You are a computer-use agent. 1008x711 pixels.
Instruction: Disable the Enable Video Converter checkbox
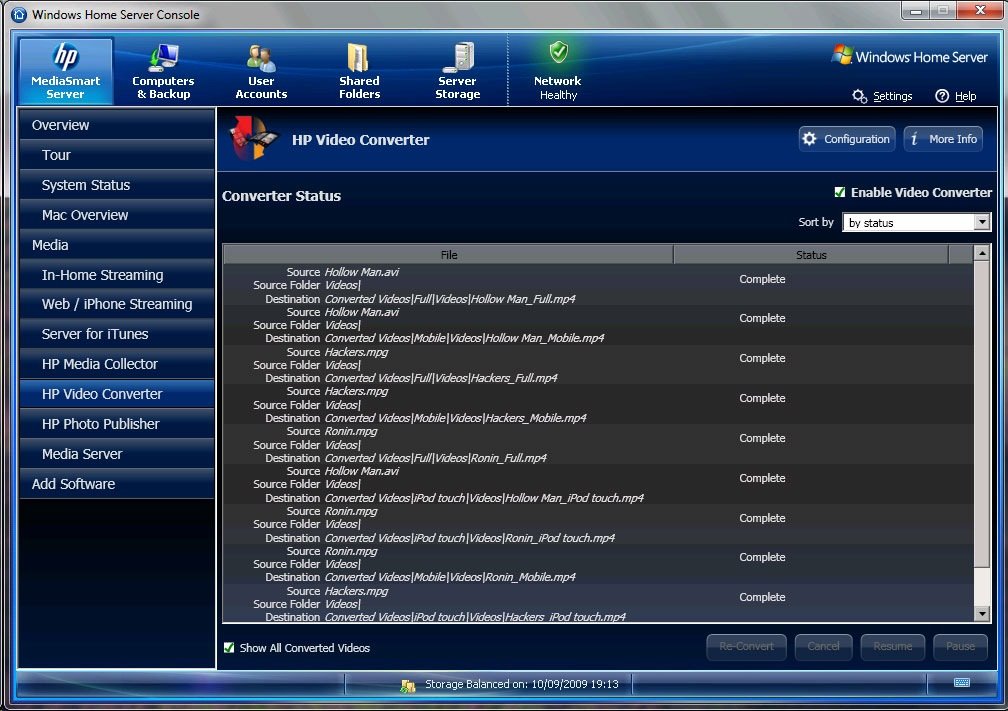[840, 192]
